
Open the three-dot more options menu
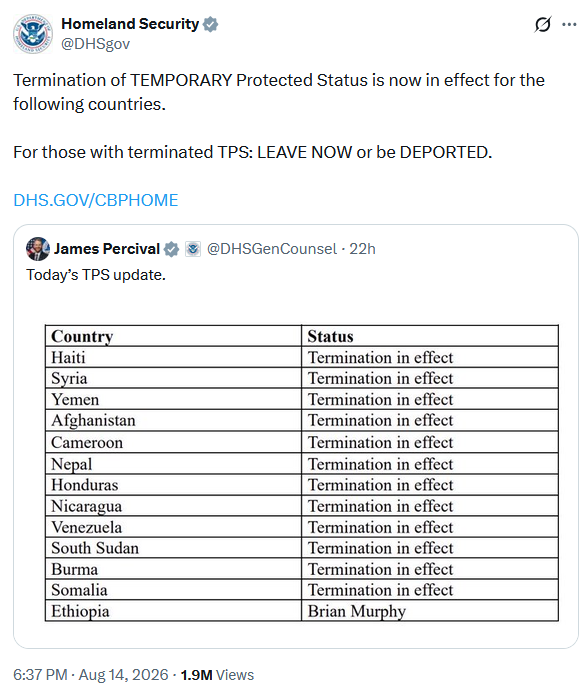pyautogui.click(x=569, y=24)
